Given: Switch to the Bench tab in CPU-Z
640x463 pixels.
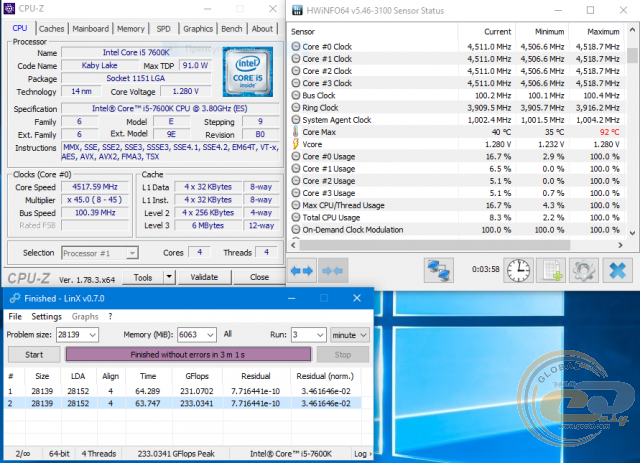Looking at the screenshot, I should pos(232,29).
